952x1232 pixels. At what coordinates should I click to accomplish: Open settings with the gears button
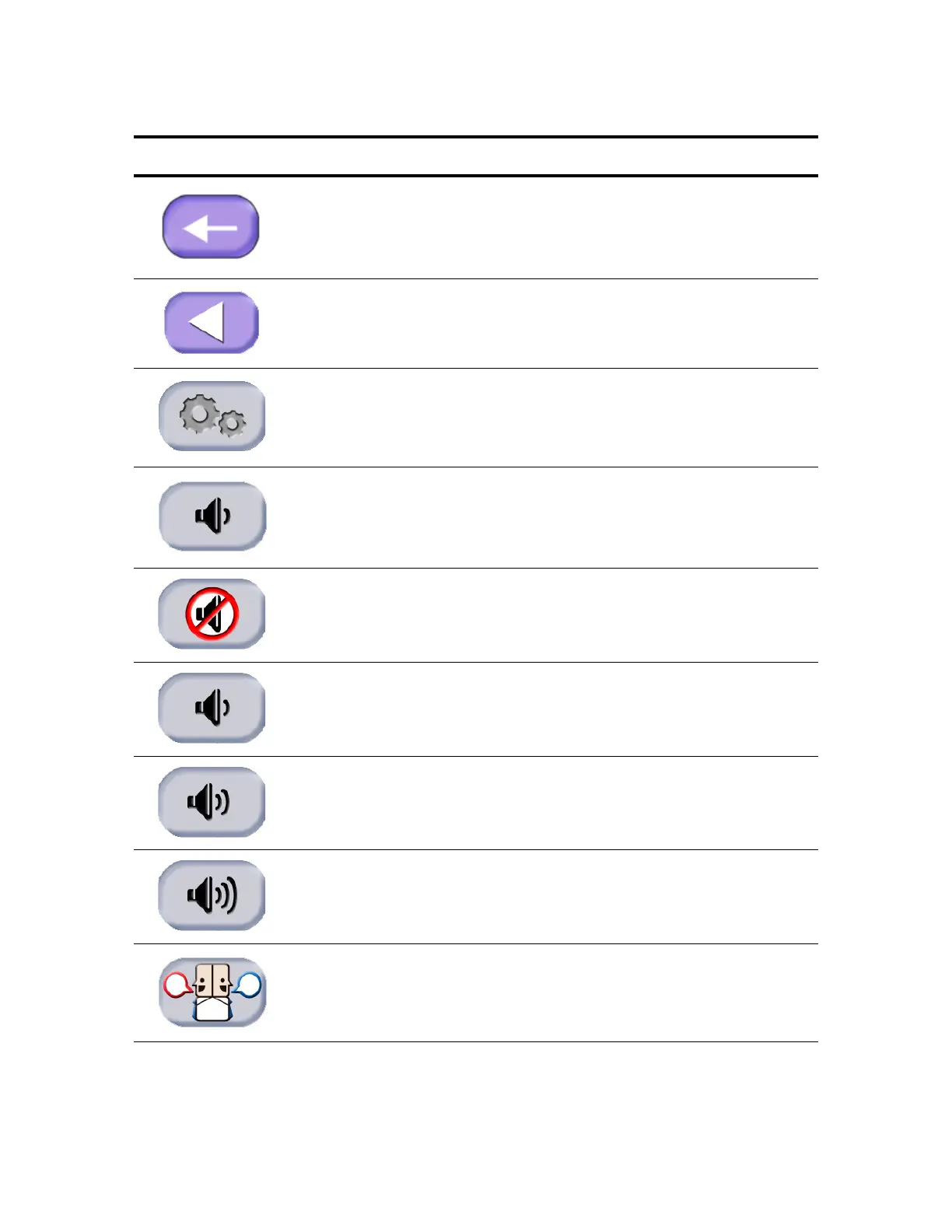pos(212,416)
